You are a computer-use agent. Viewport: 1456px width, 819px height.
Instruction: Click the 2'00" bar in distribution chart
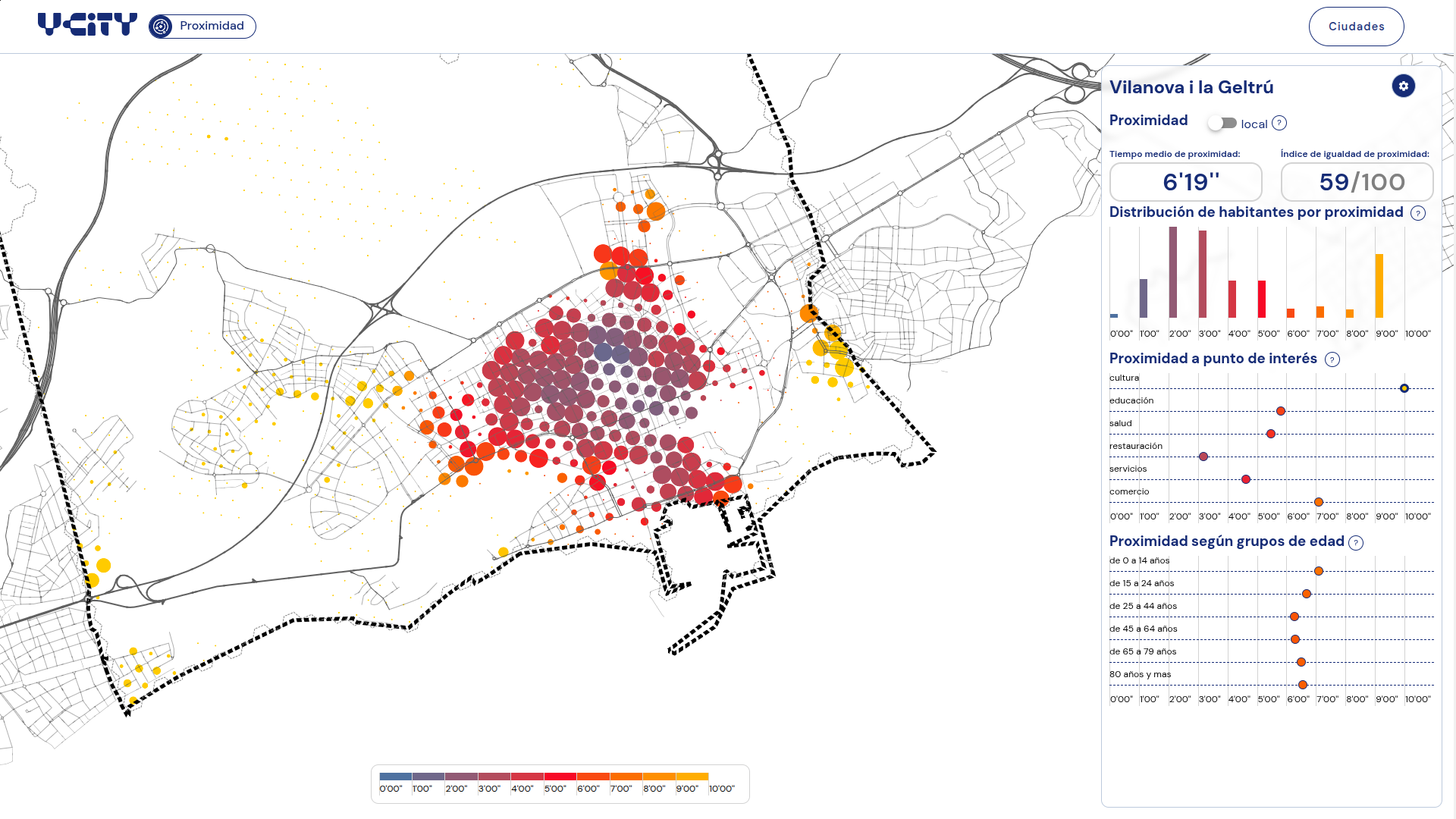(x=1173, y=272)
